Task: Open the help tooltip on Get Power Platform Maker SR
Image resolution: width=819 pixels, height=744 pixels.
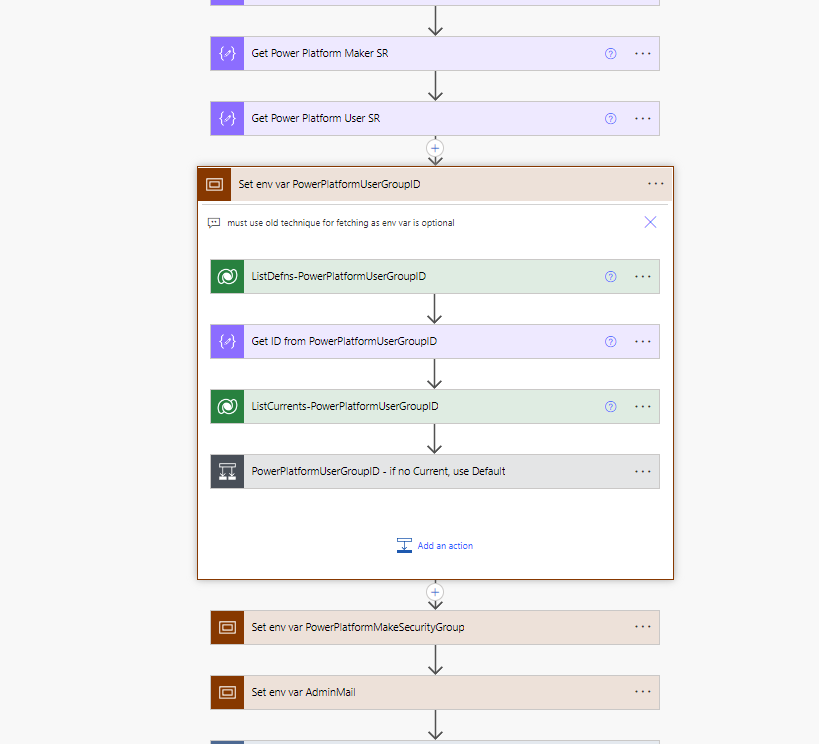Action: pos(610,53)
